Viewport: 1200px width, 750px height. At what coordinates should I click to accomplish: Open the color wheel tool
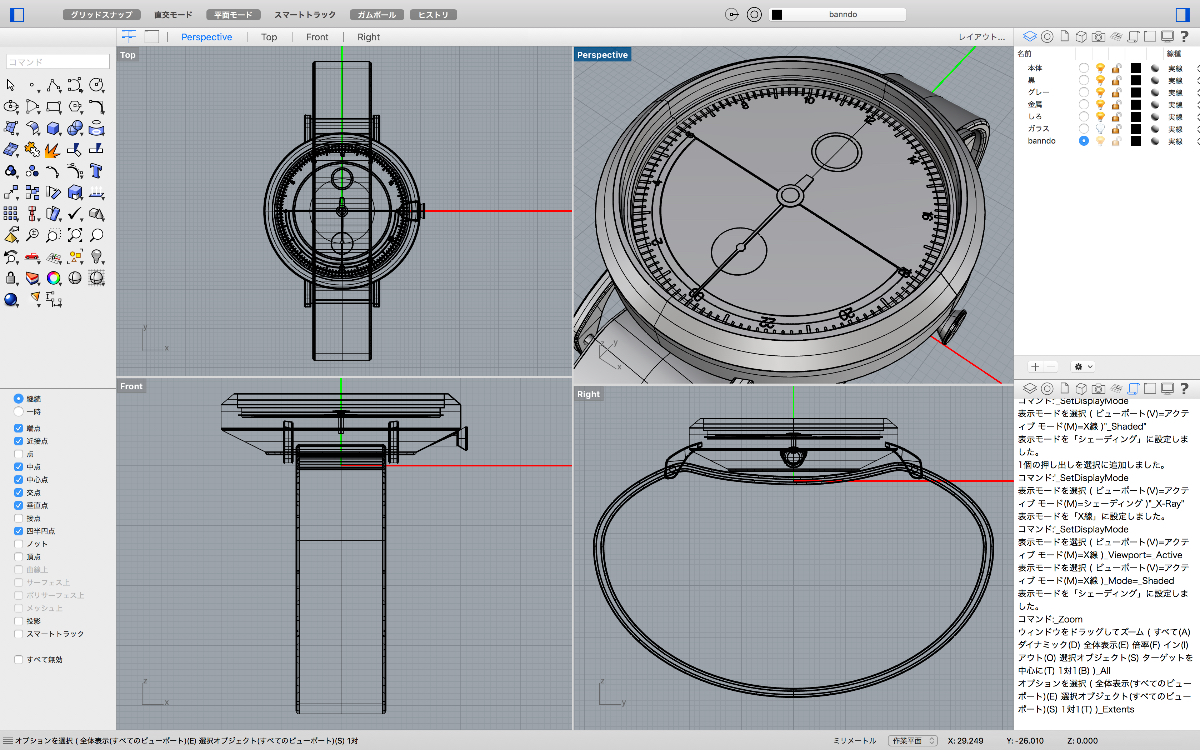pyautogui.click(x=54, y=278)
